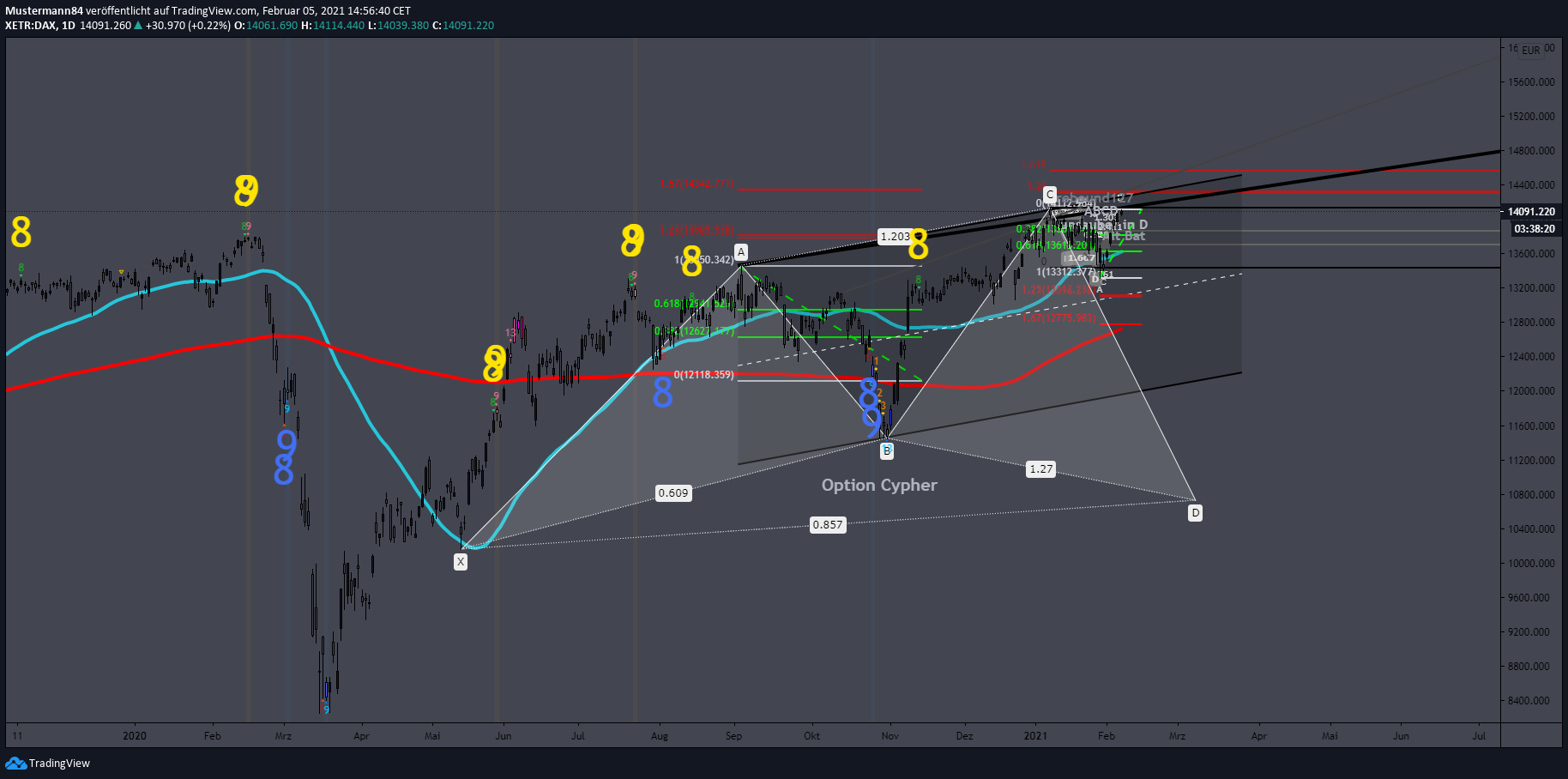
Task: Click the current price tag 14091.220
Action: (1531, 211)
